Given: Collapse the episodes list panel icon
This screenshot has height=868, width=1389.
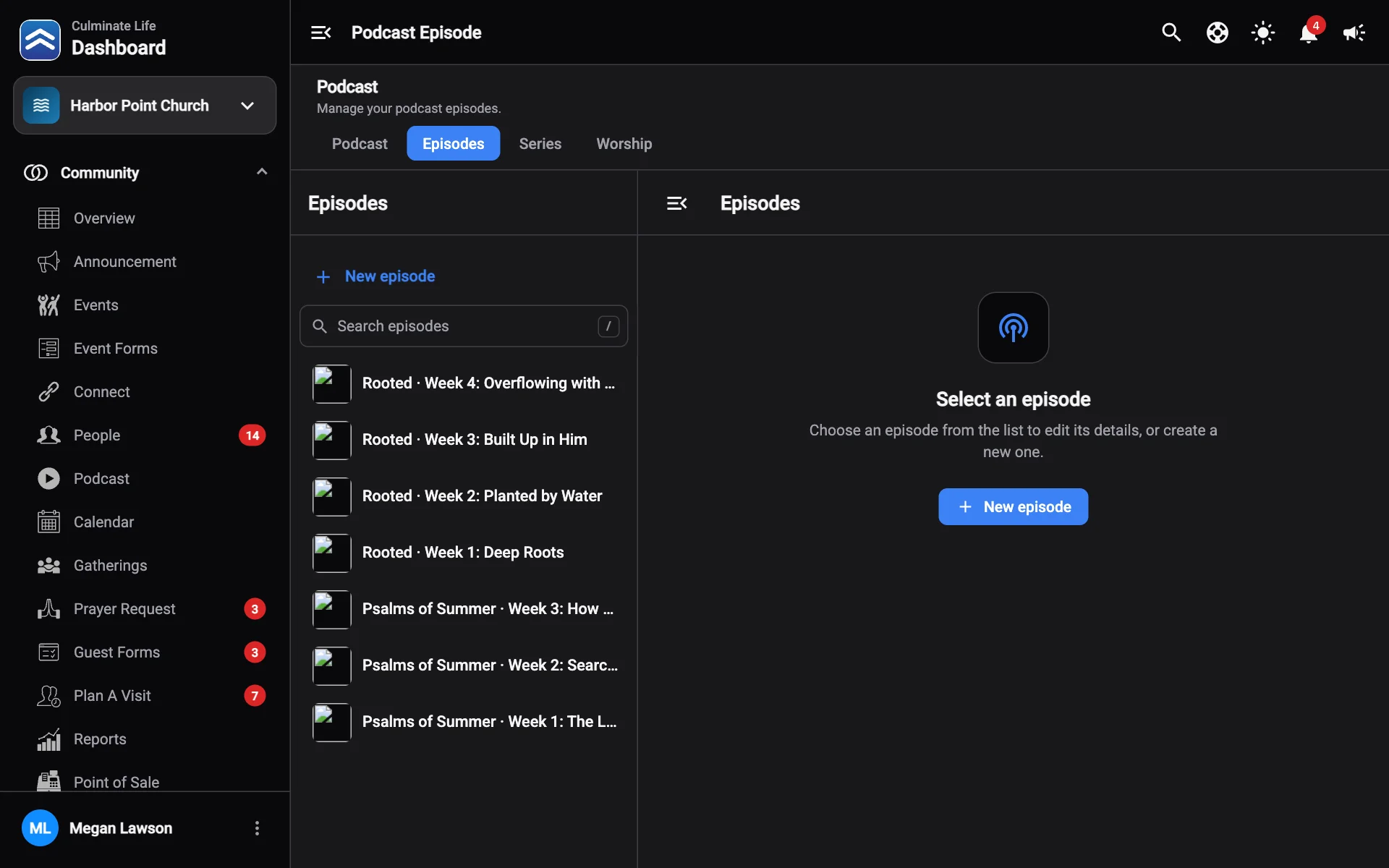Looking at the screenshot, I should click(676, 203).
